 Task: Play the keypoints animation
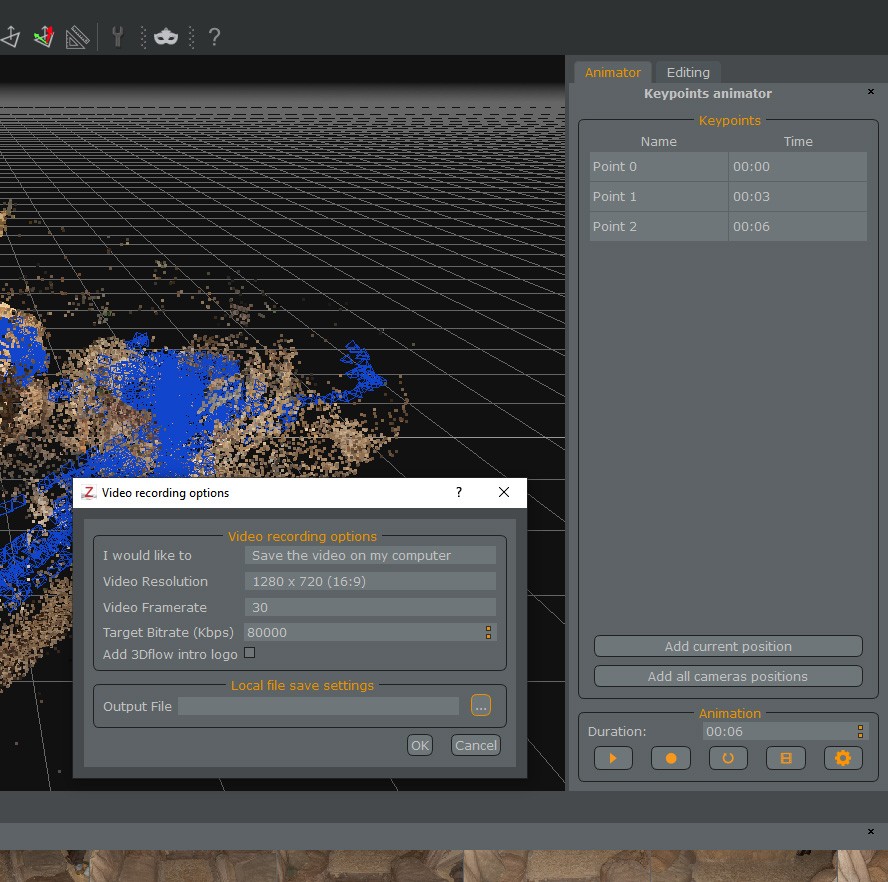(x=612, y=758)
